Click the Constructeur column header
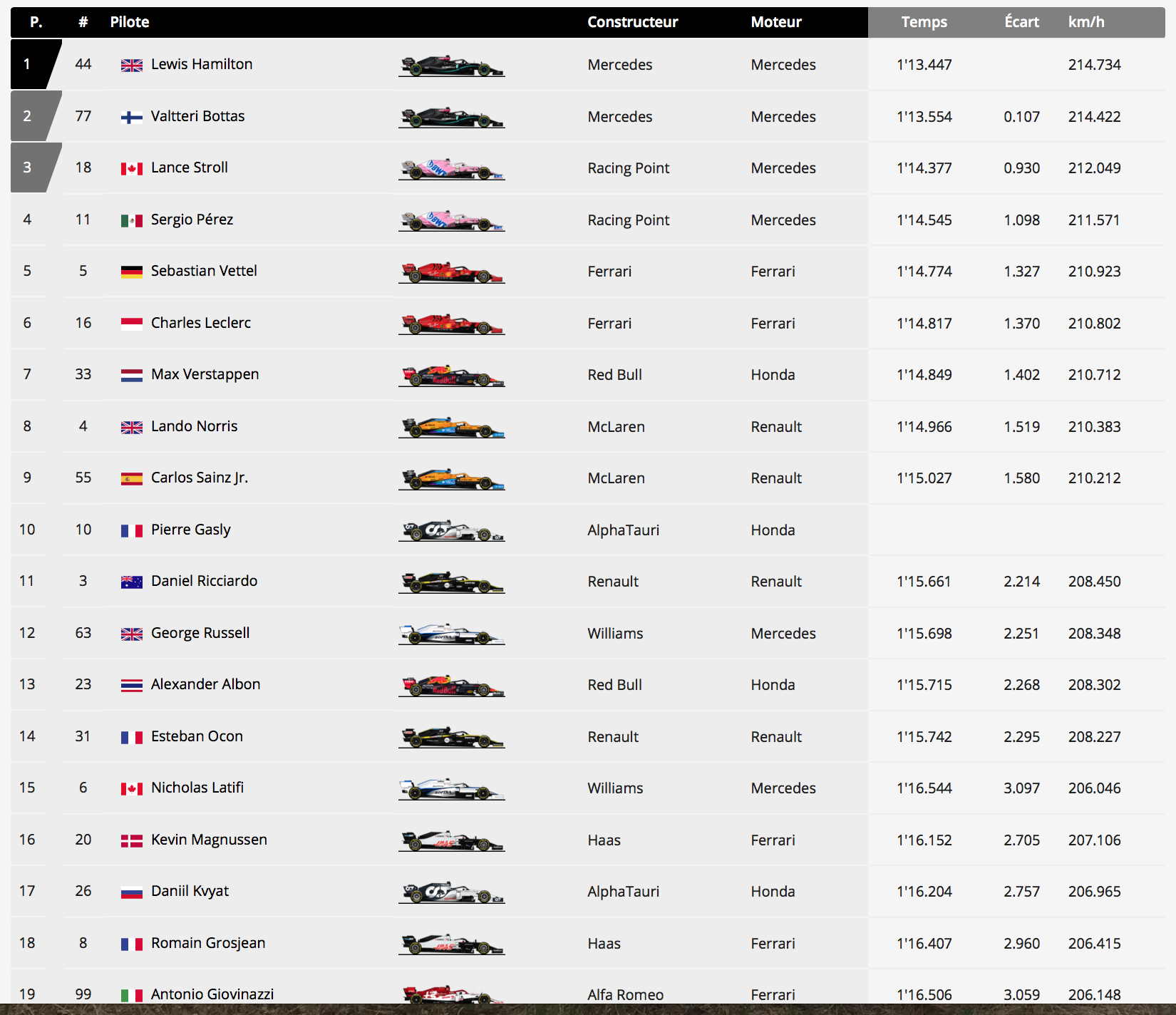This screenshot has height=1015, width=1176. click(633, 22)
